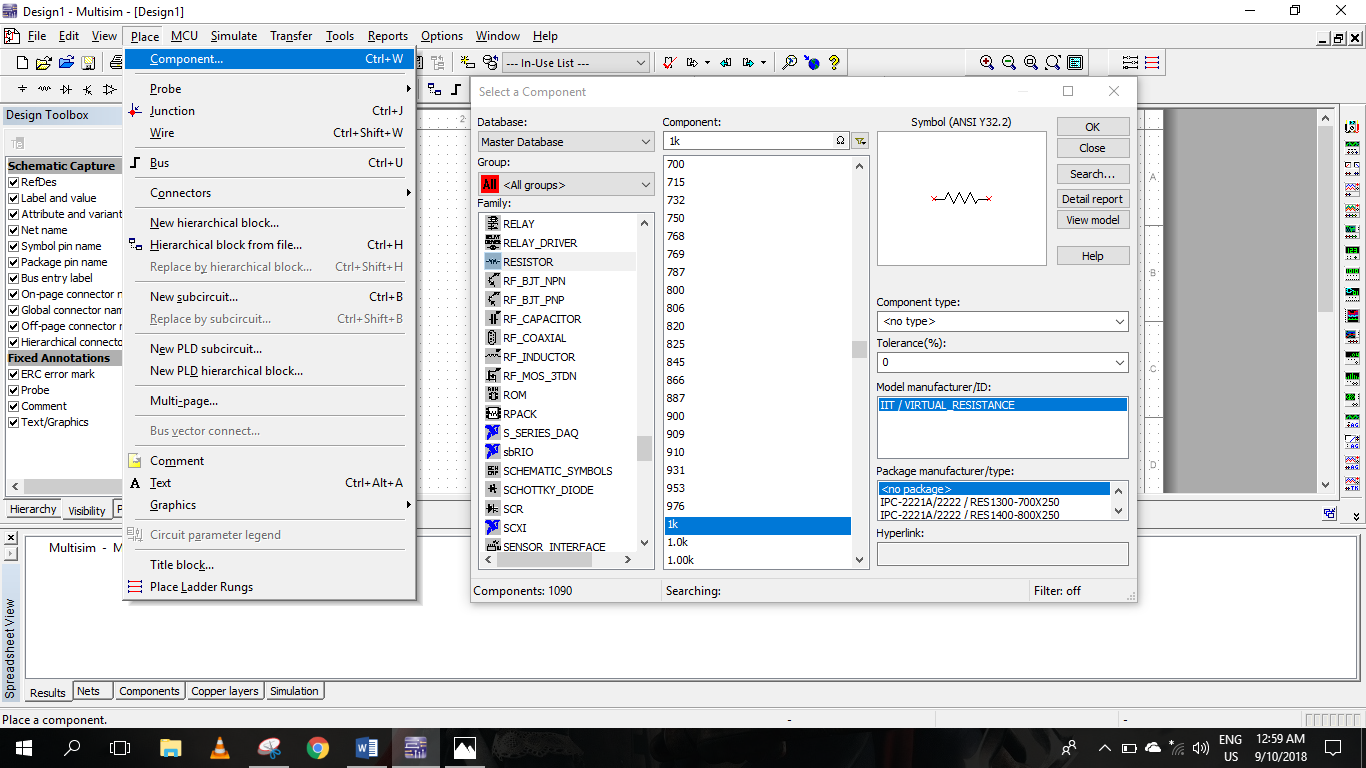
Task: Switch to the Hierarchy tab
Action: (x=33, y=509)
